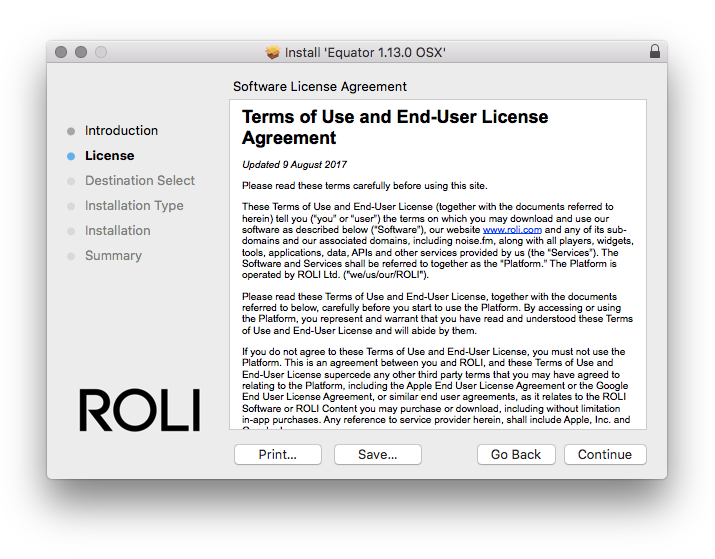Click the Software License Agreement heading
715x559 pixels.
320,87
